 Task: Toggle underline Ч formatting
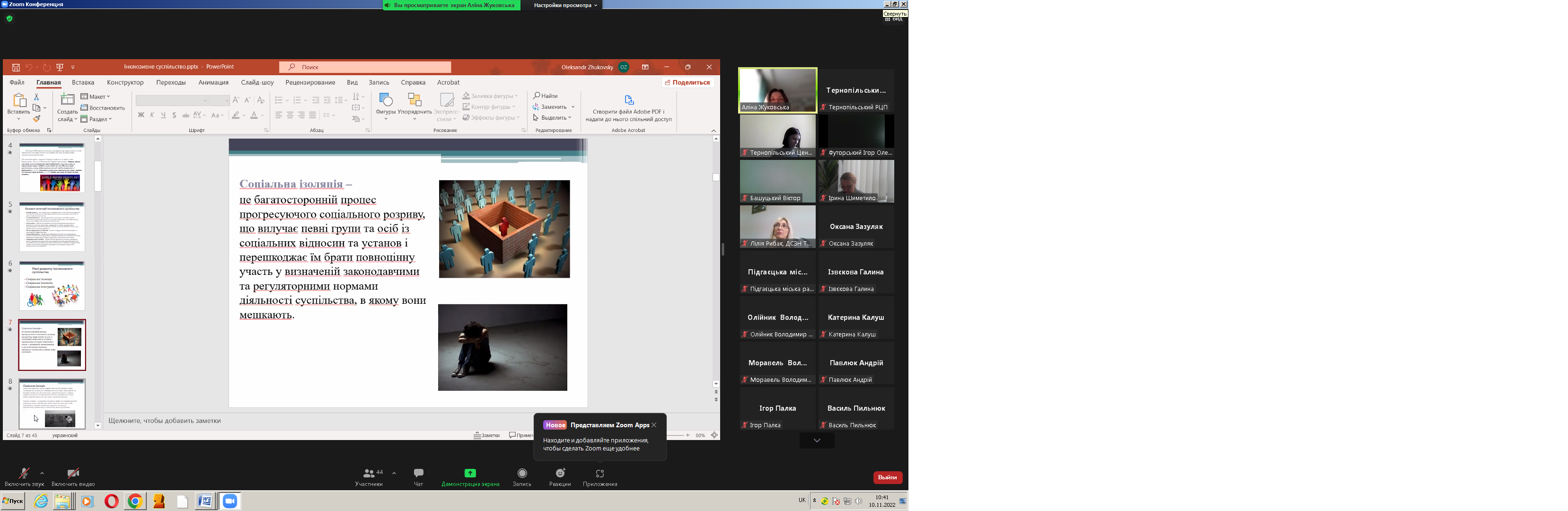(x=163, y=115)
